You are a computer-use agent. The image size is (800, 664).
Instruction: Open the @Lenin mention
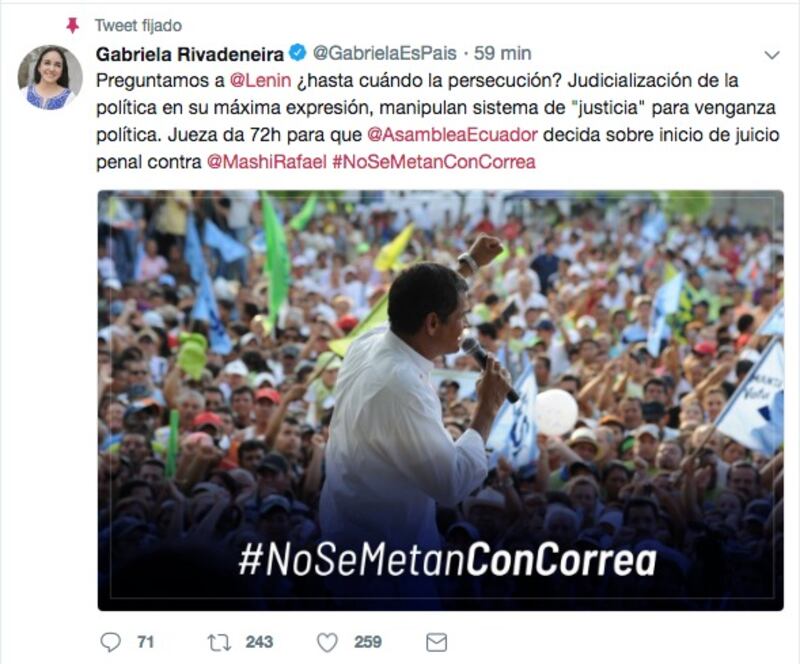tap(260, 80)
